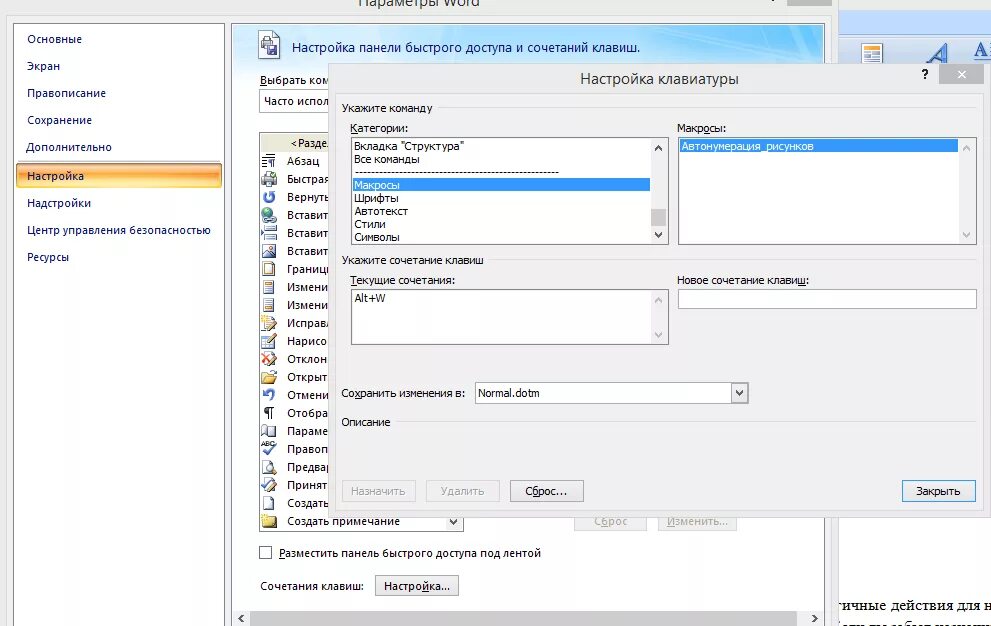Image resolution: width=991 pixels, height=626 pixels.
Task: Open the Выбрать команды из dropdown
Action: pos(294,101)
